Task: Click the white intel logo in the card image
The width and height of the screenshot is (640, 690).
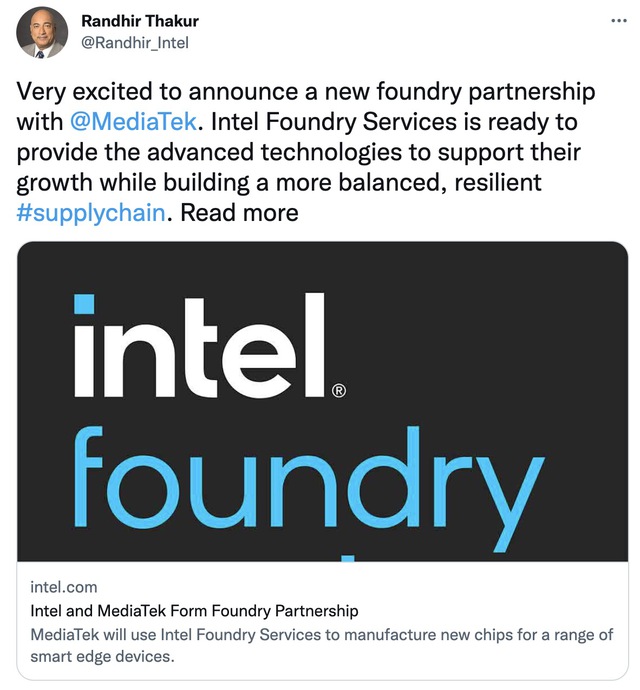Action: pos(210,345)
